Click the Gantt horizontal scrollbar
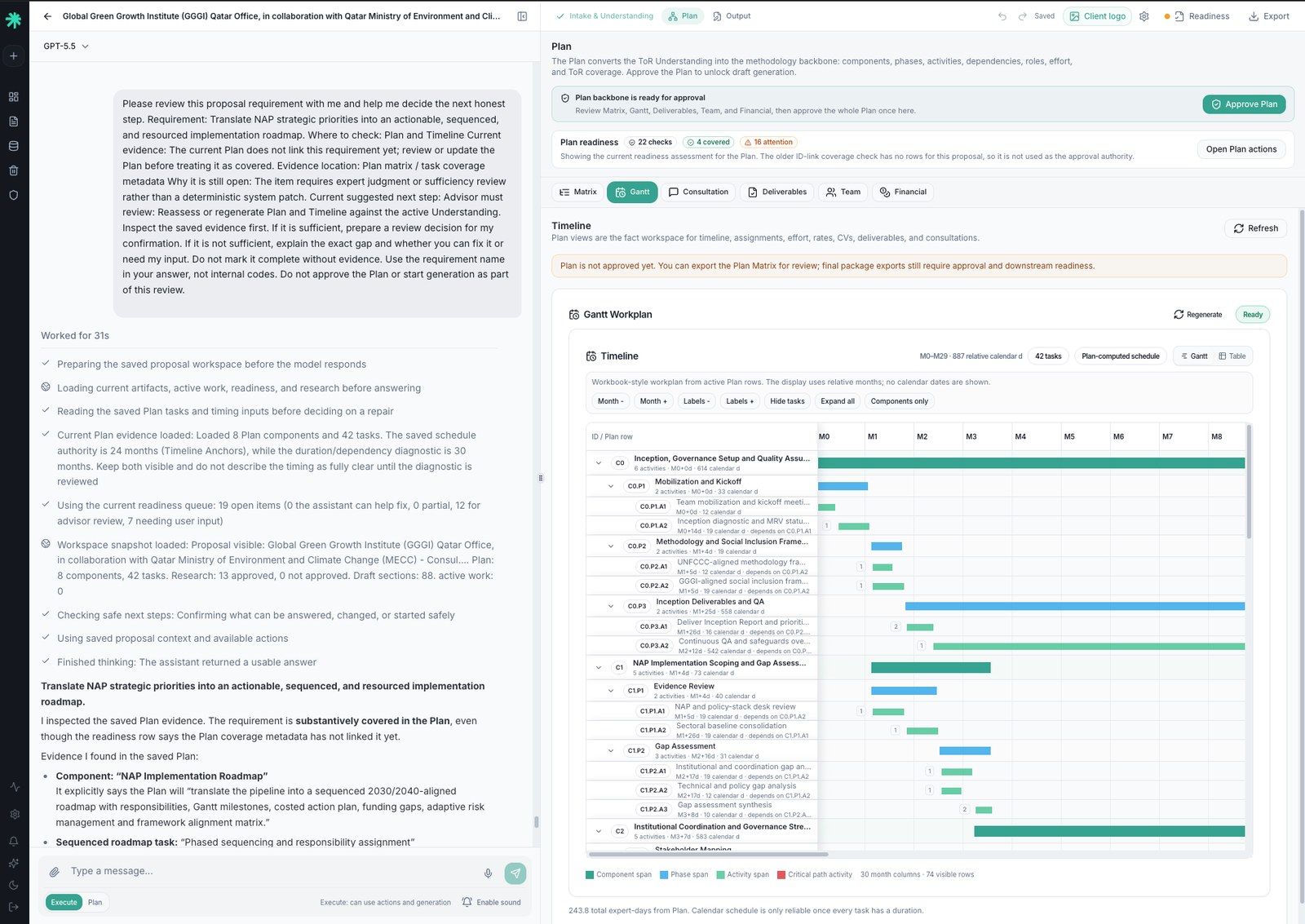 (x=708, y=855)
